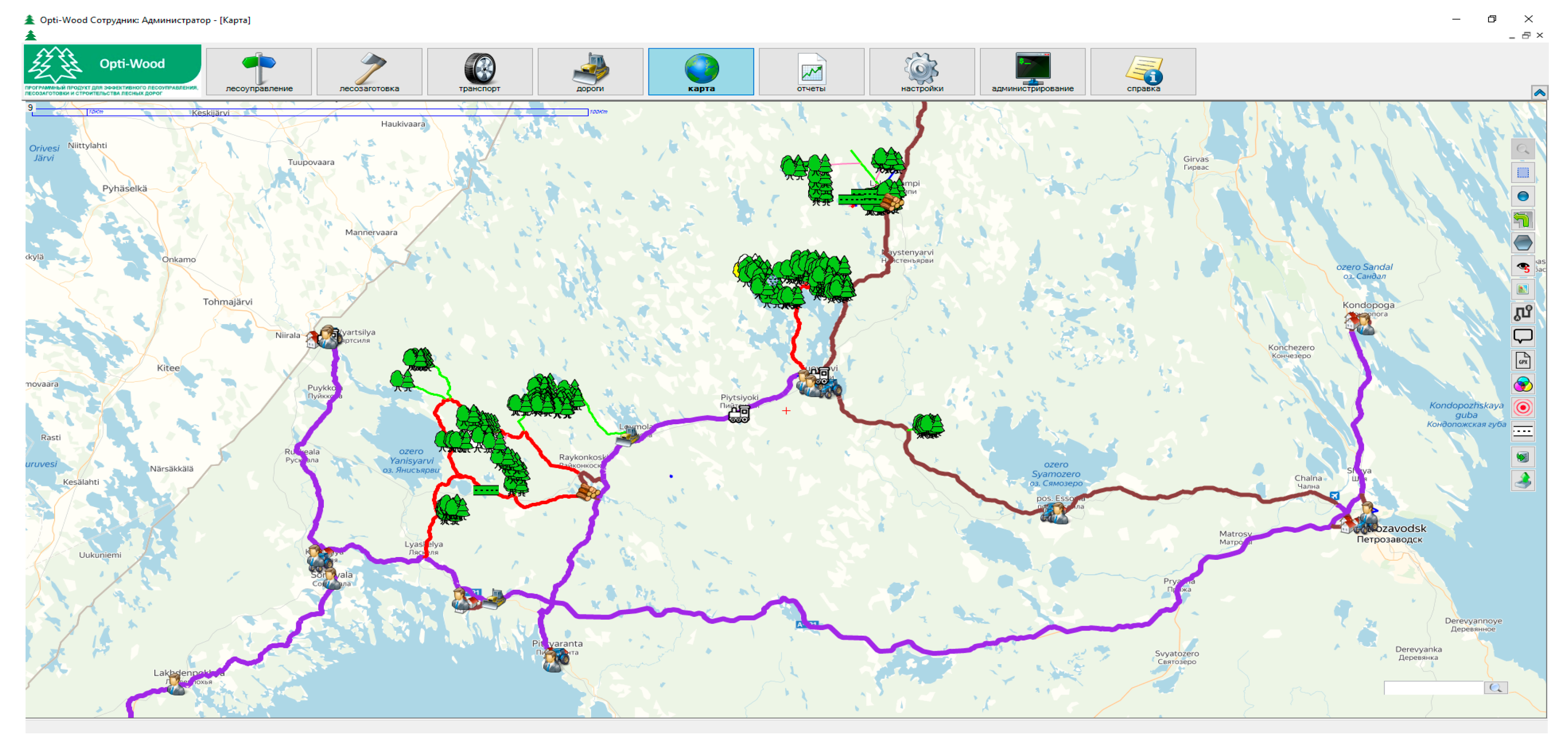Select the speech bubble annotation tool
The height and width of the screenshot is (753, 1568).
coord(1522,336)
